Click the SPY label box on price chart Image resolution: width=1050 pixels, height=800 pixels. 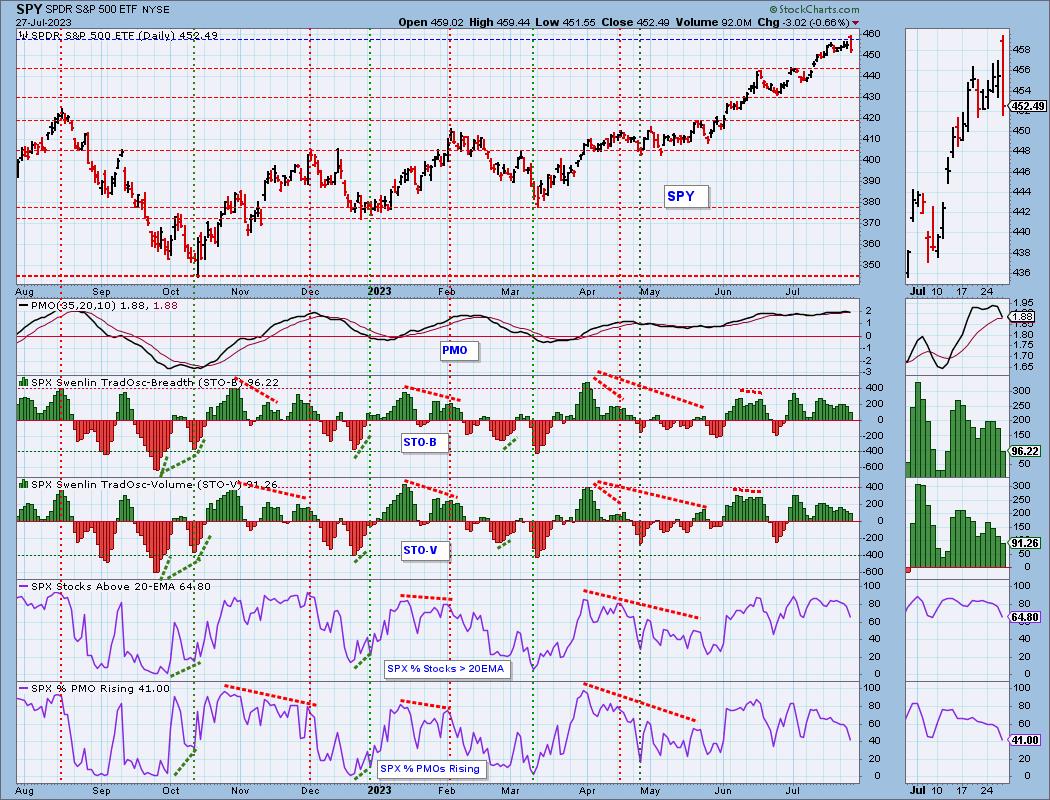(x=685, y=196)
